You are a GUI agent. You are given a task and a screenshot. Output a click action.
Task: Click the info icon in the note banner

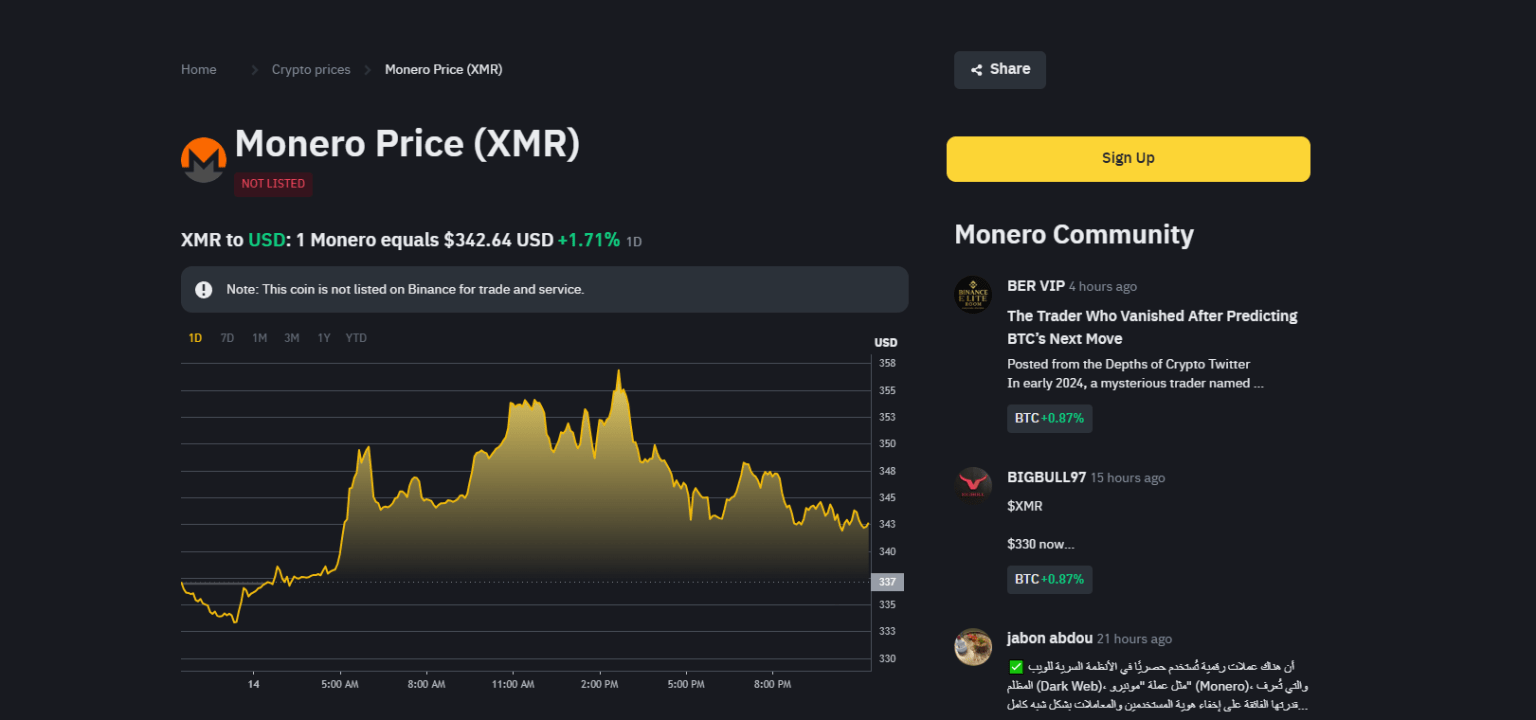[x=204, y=289]
